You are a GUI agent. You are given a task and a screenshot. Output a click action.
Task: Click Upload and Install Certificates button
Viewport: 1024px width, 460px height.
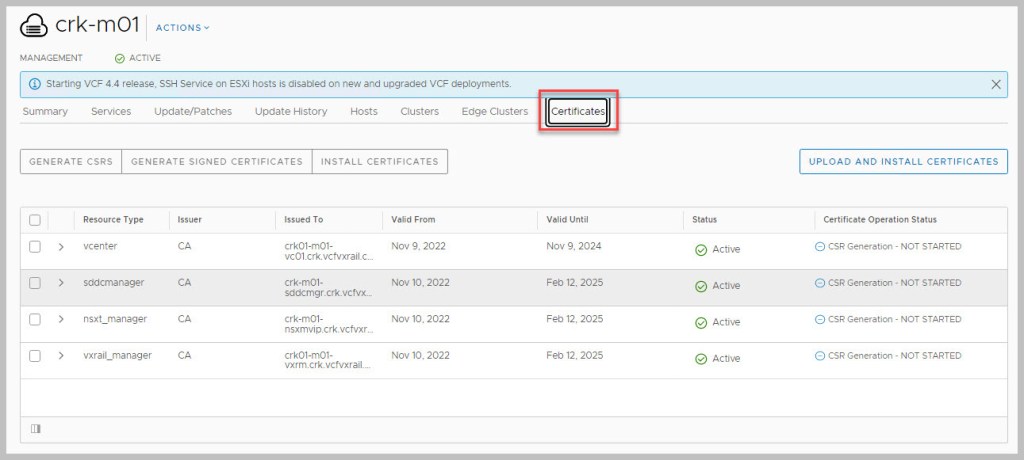point(903,161)
